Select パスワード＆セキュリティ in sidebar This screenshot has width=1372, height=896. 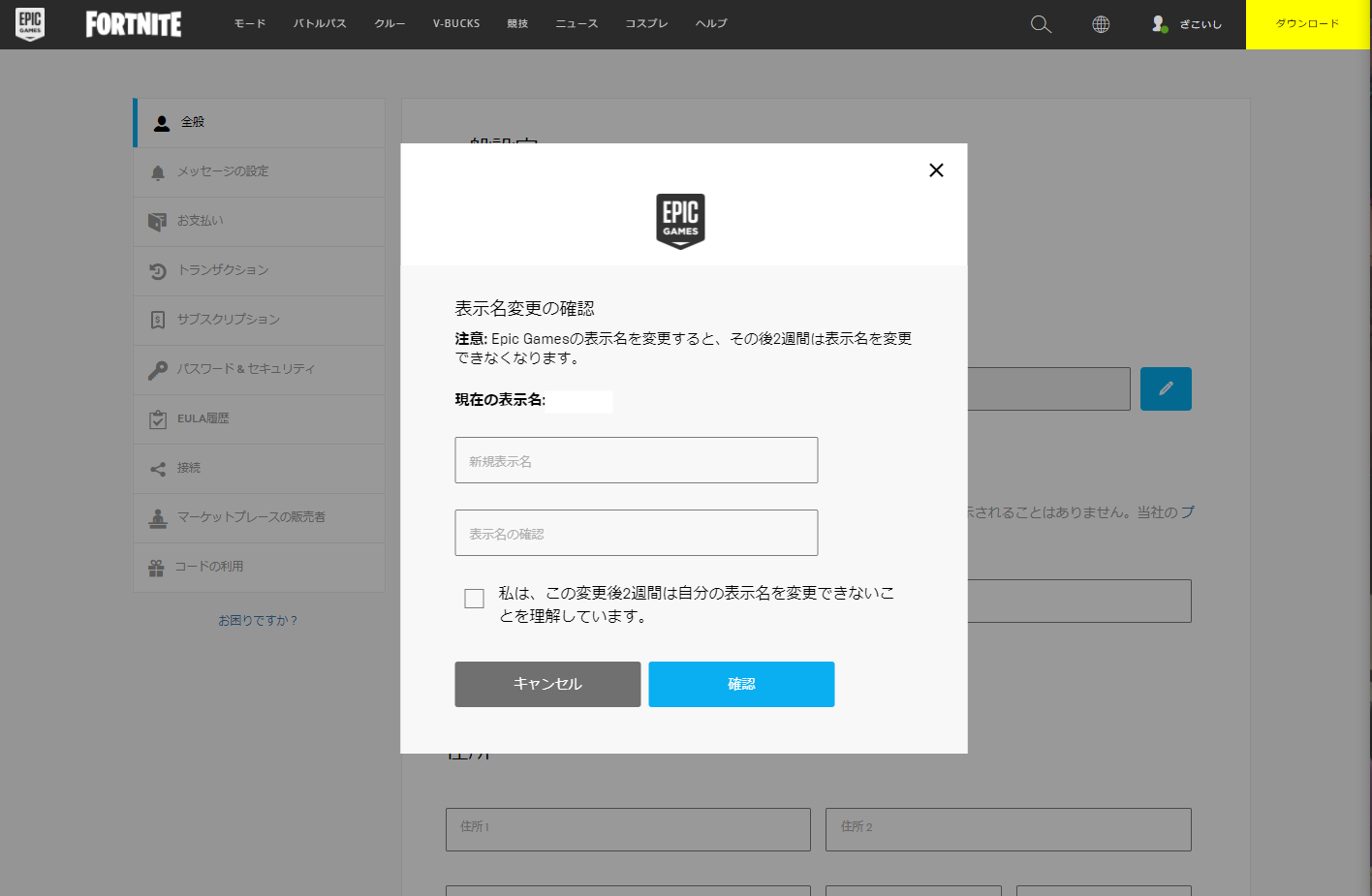[260, 370]
